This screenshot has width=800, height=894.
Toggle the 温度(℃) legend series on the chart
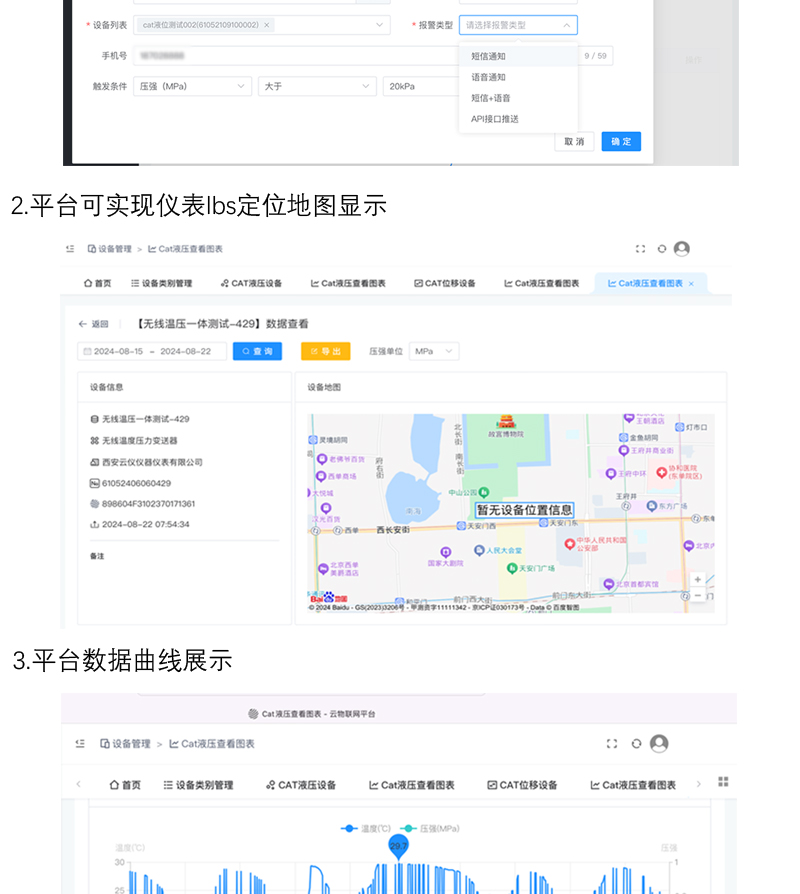(x=367, y=829)
